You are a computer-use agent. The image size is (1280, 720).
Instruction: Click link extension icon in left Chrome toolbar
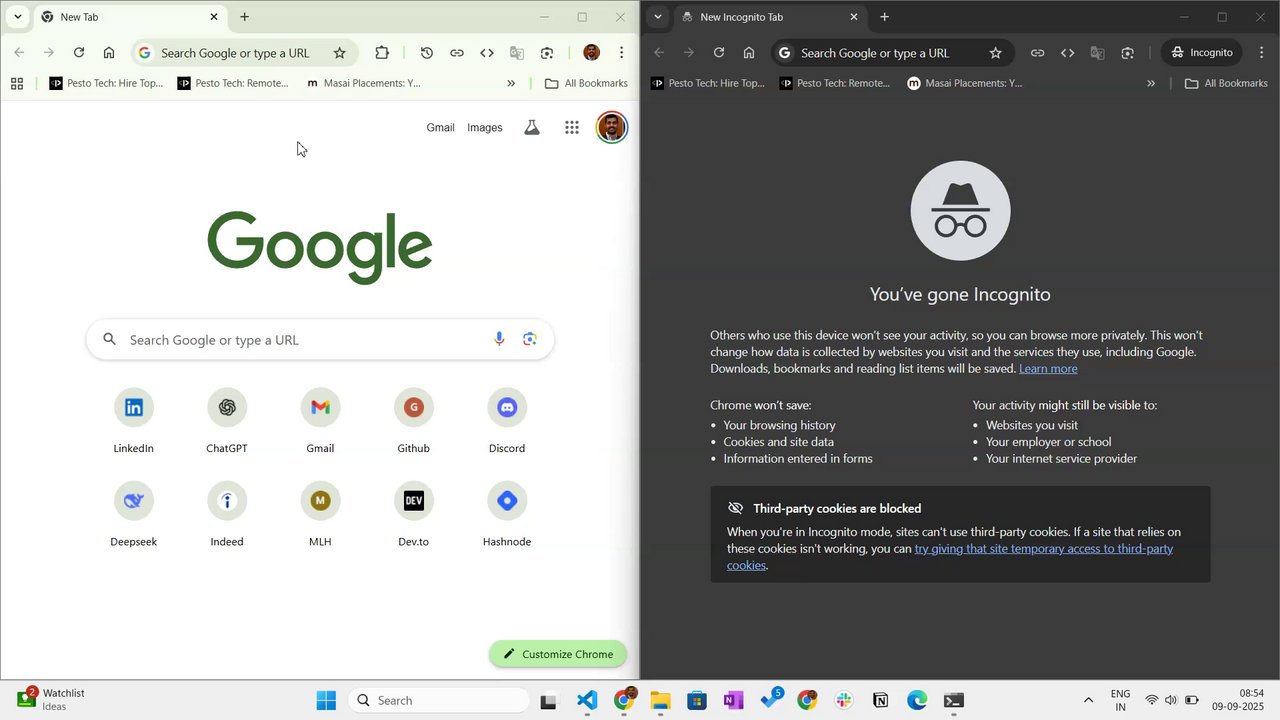456,53
